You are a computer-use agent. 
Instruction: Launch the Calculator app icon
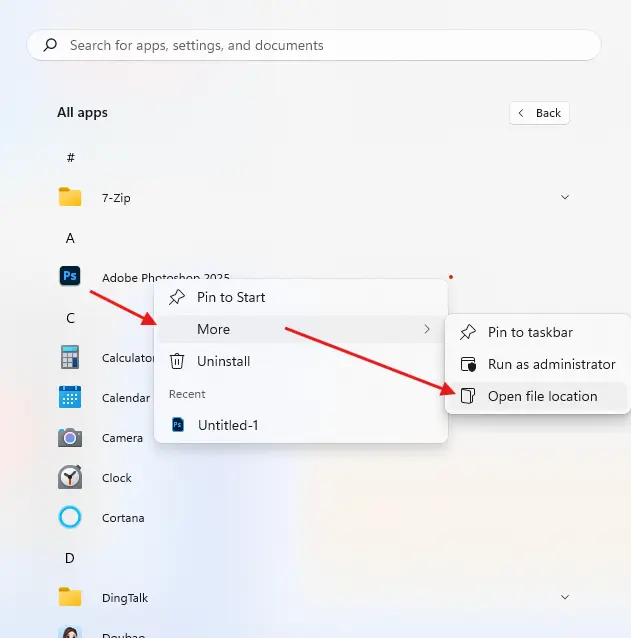[x=70, y=357]
